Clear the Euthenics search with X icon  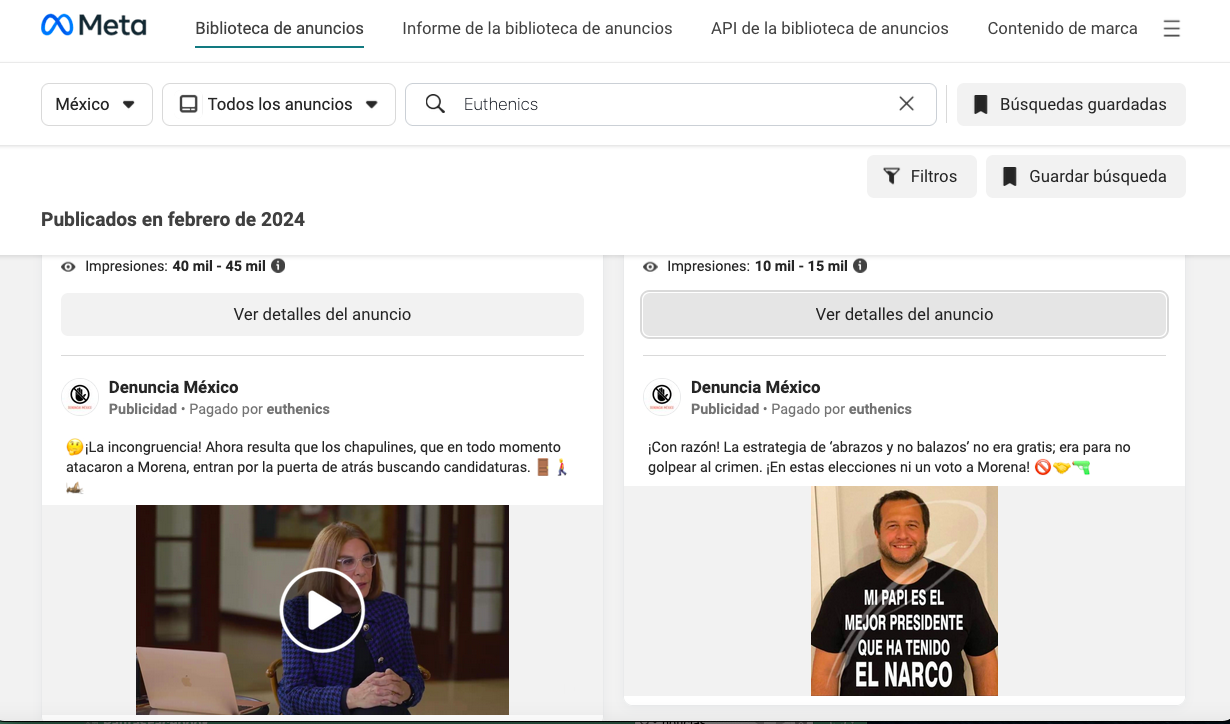click(906, 104)
